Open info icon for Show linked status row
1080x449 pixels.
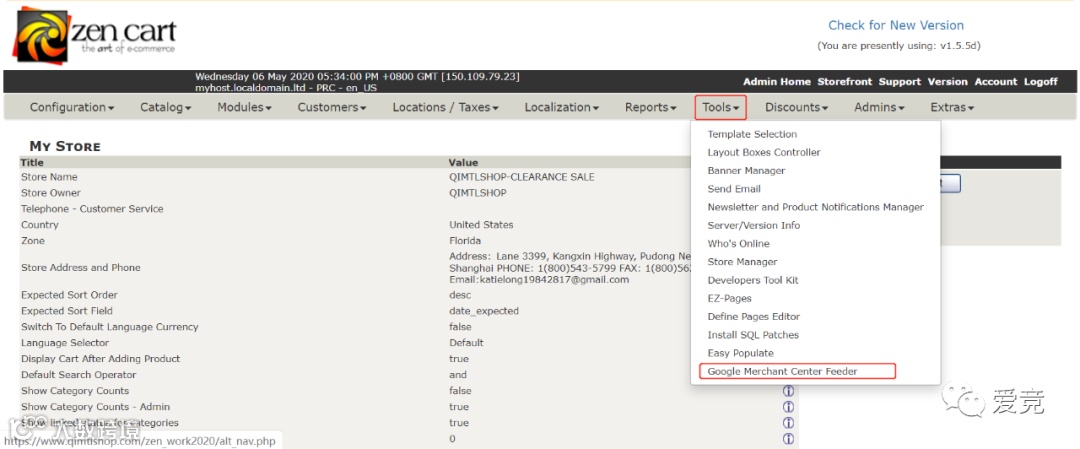tap(788, 423)
